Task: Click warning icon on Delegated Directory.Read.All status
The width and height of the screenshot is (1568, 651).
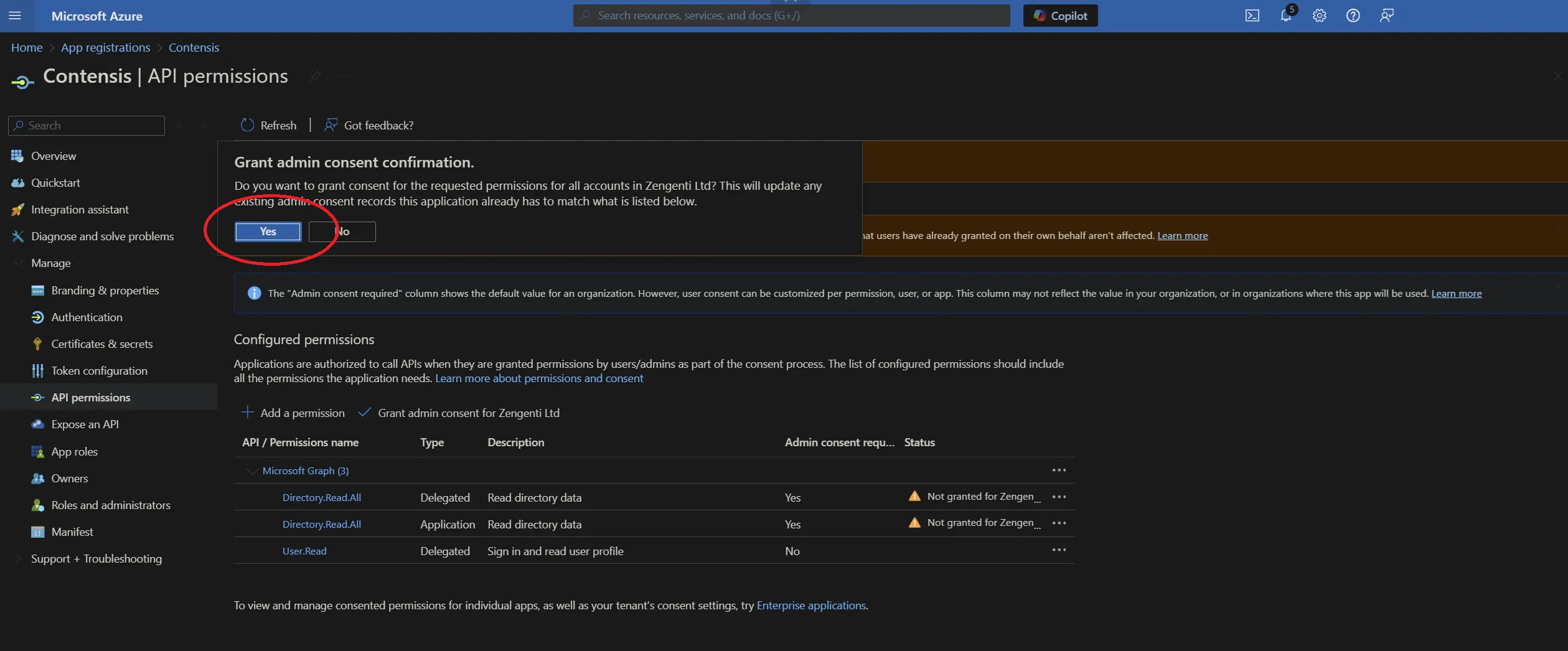Action: [914, 496]
